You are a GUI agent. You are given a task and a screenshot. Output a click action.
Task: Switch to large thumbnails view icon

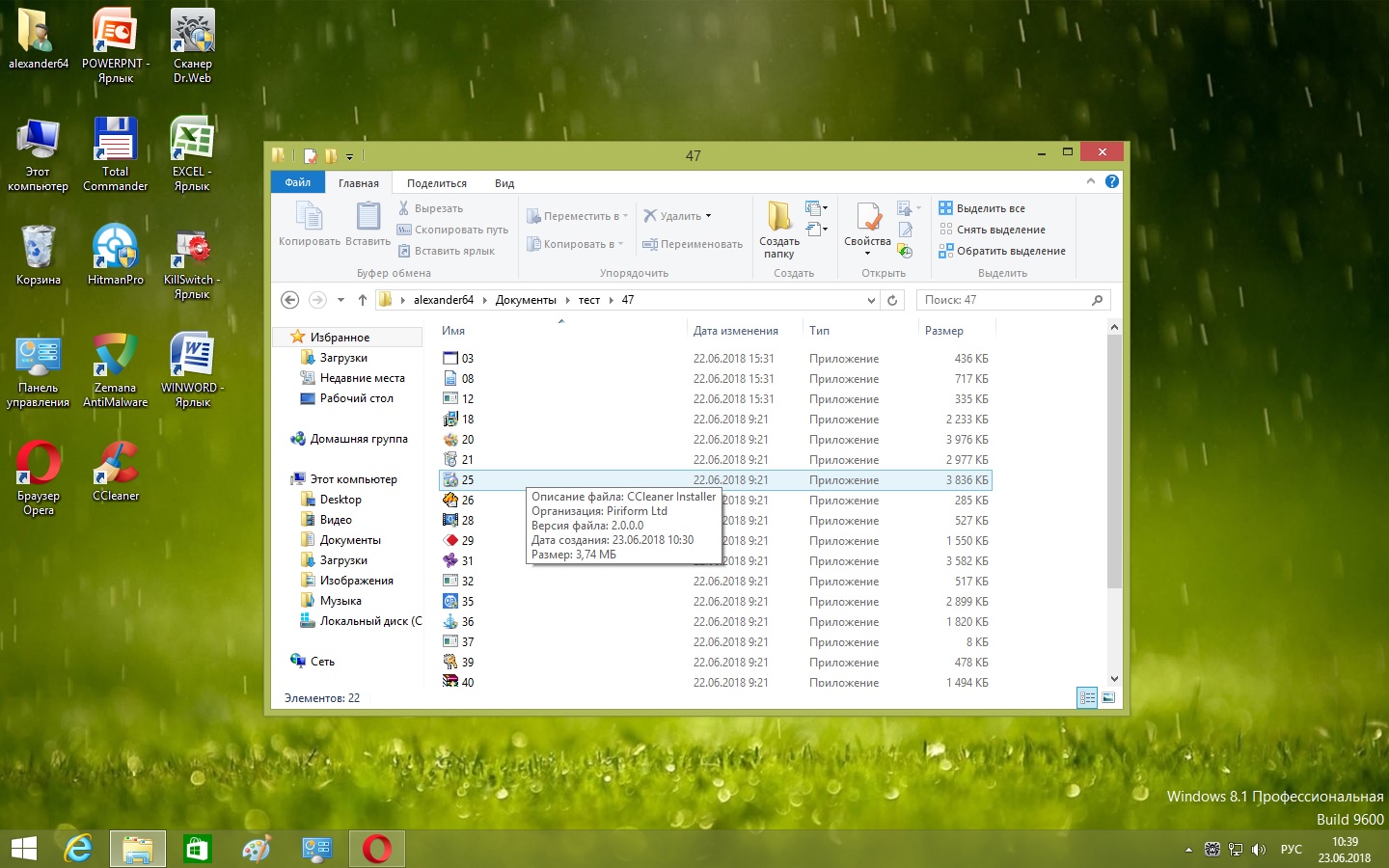click(x=1108, y=697)
